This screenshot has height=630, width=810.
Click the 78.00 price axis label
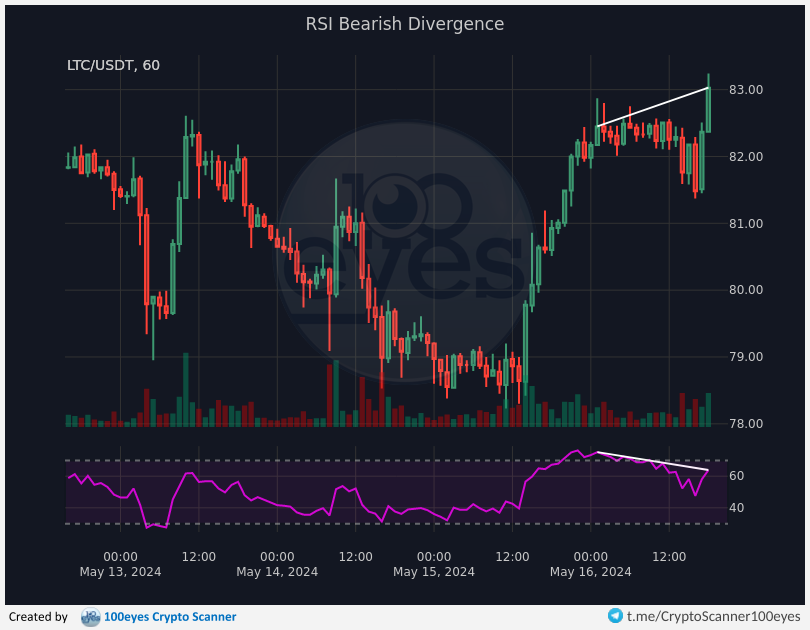746,424
